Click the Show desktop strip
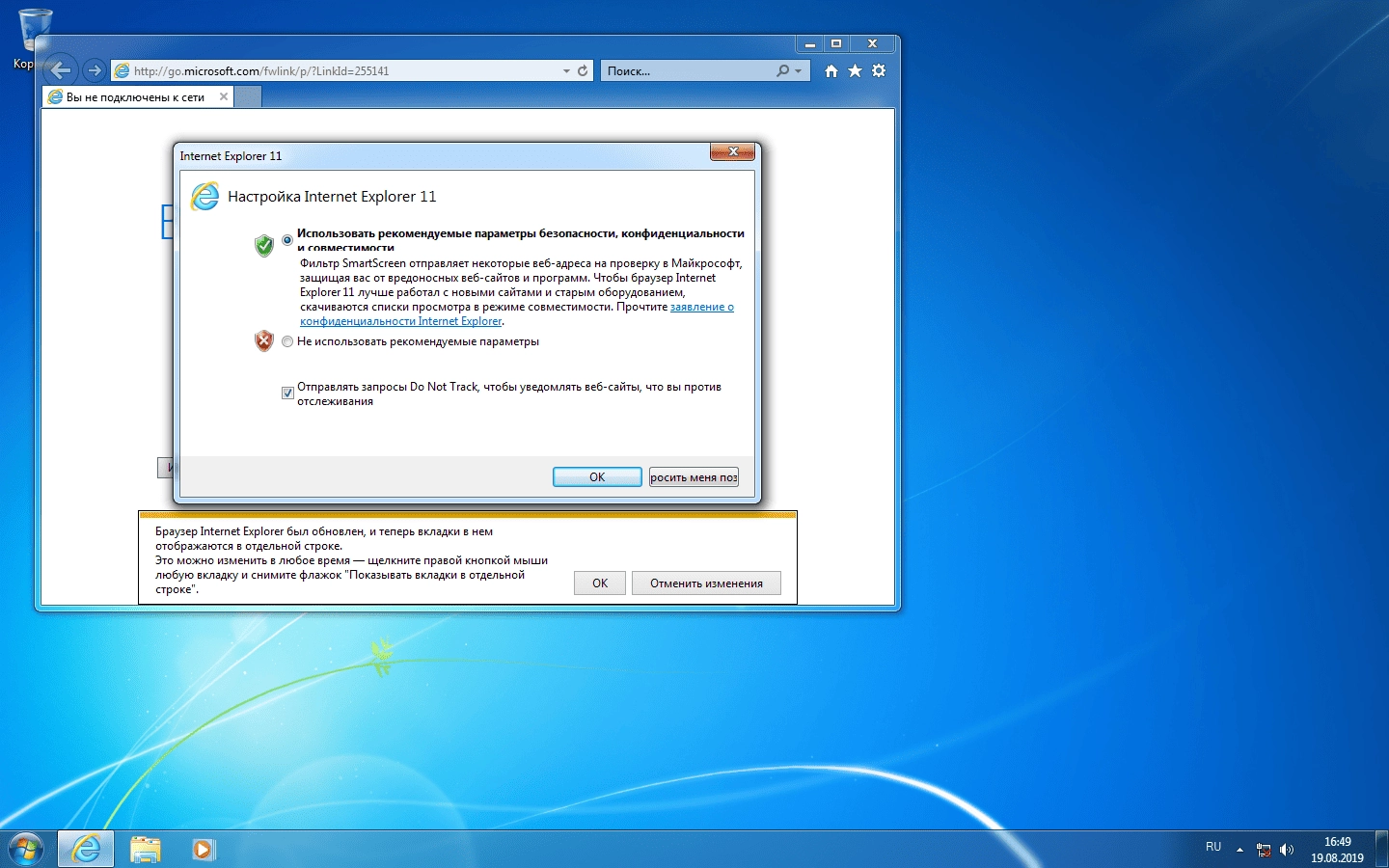The image size is (1389, 868). point(1381,849)
